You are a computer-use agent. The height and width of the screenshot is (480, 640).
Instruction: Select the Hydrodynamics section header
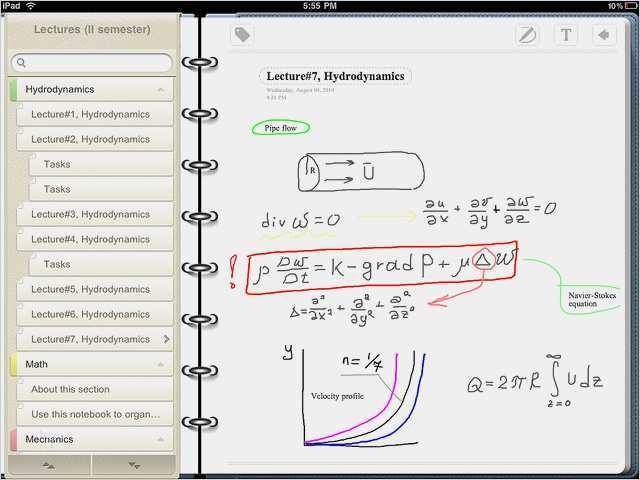coord(91,89)
